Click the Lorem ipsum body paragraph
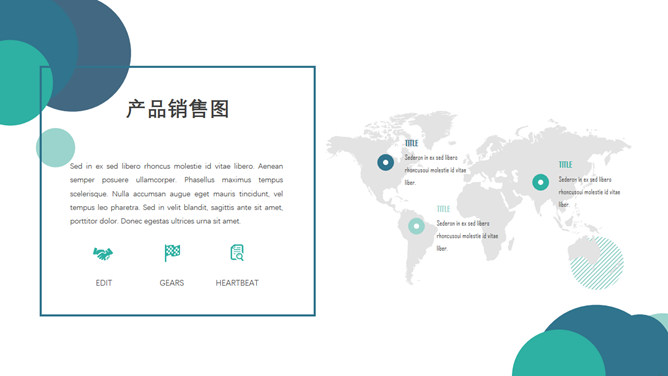This screenshot has width=668, height=376. click(x=176, y=194)
